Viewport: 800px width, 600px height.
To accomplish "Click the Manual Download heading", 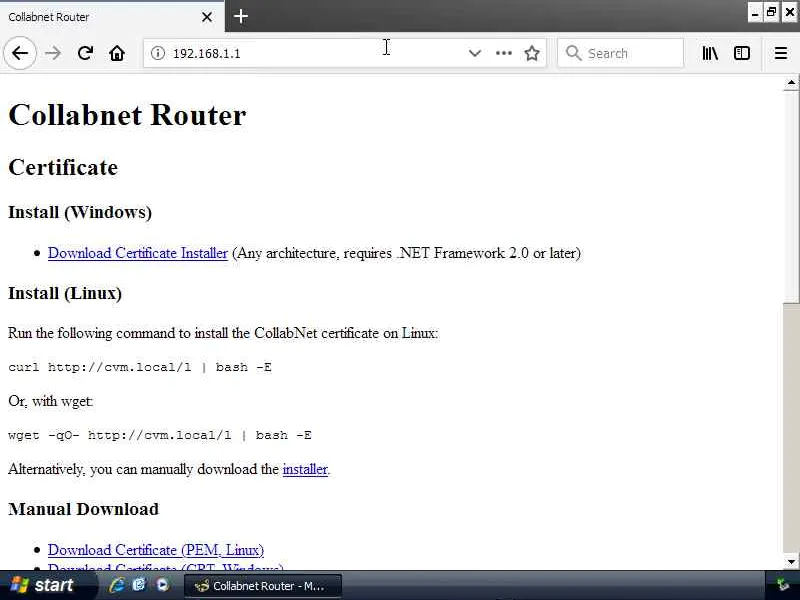I will coord(83,509).
